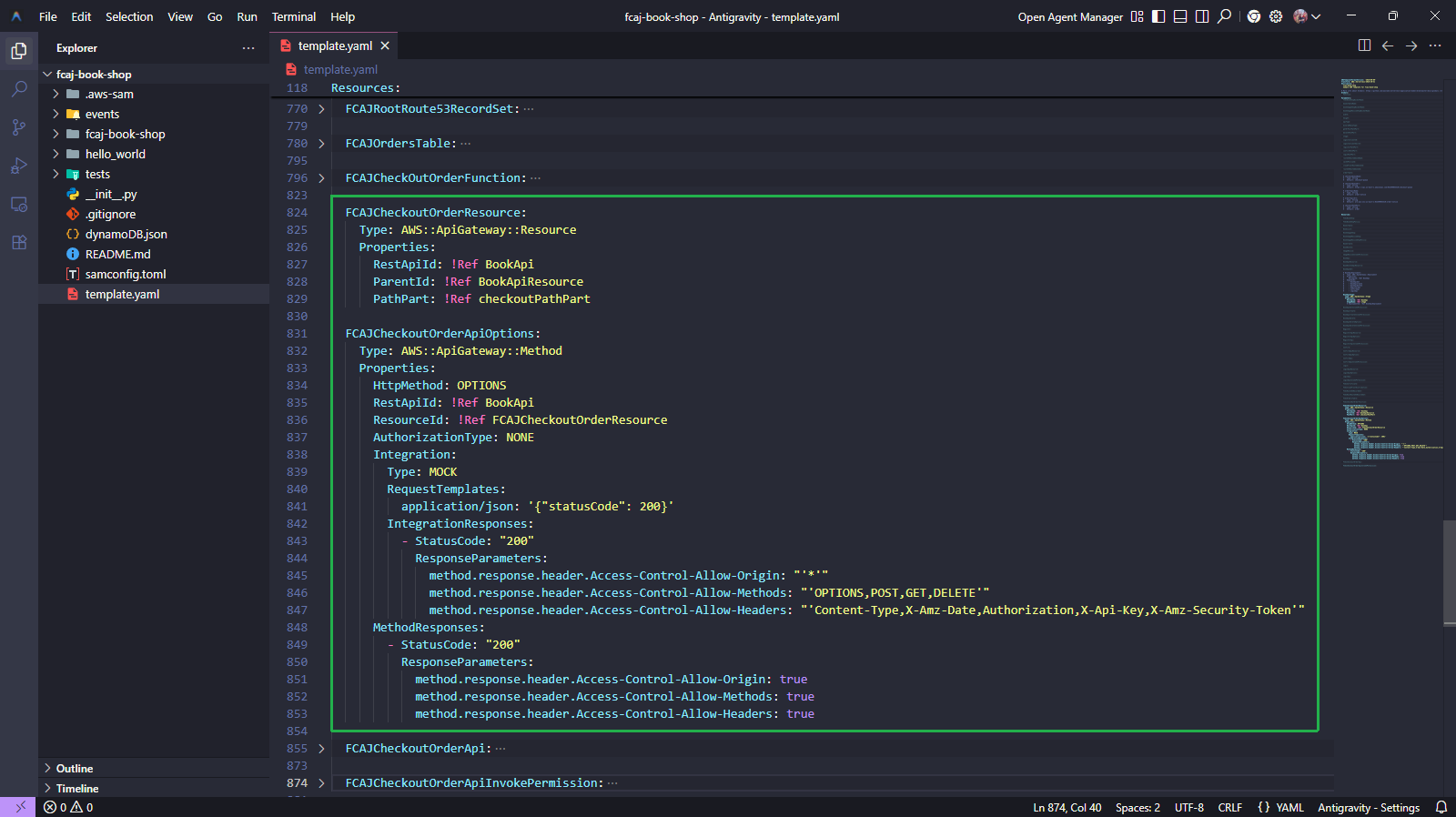Viewport: 1456px width, 817px height.
Task: Click the search magnifier icon in title bar
Action: tap(1225, 16)
